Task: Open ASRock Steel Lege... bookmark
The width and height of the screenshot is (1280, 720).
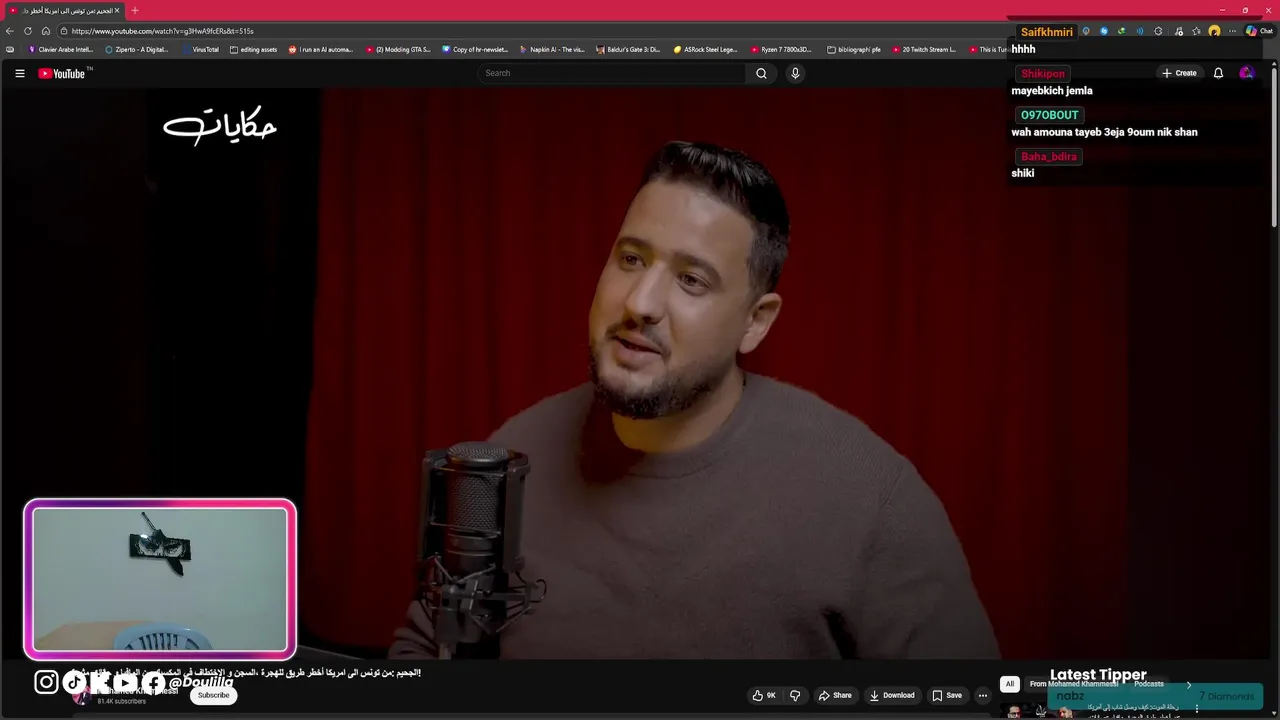Action: [706, 49]
